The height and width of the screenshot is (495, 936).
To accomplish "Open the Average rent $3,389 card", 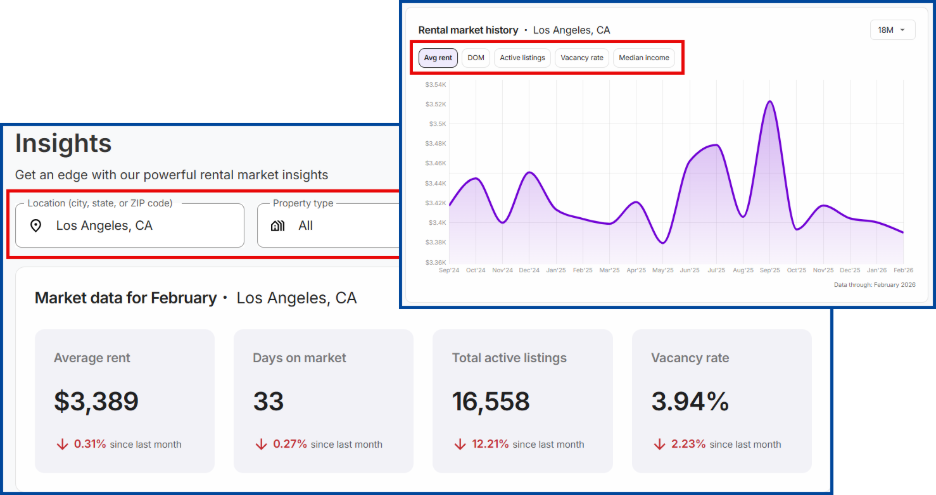I will coord(124,401).
